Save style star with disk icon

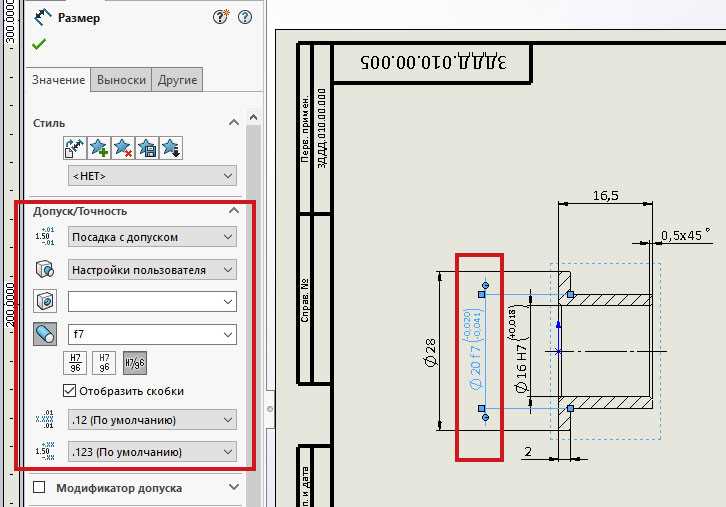click(x=147, y=148)
